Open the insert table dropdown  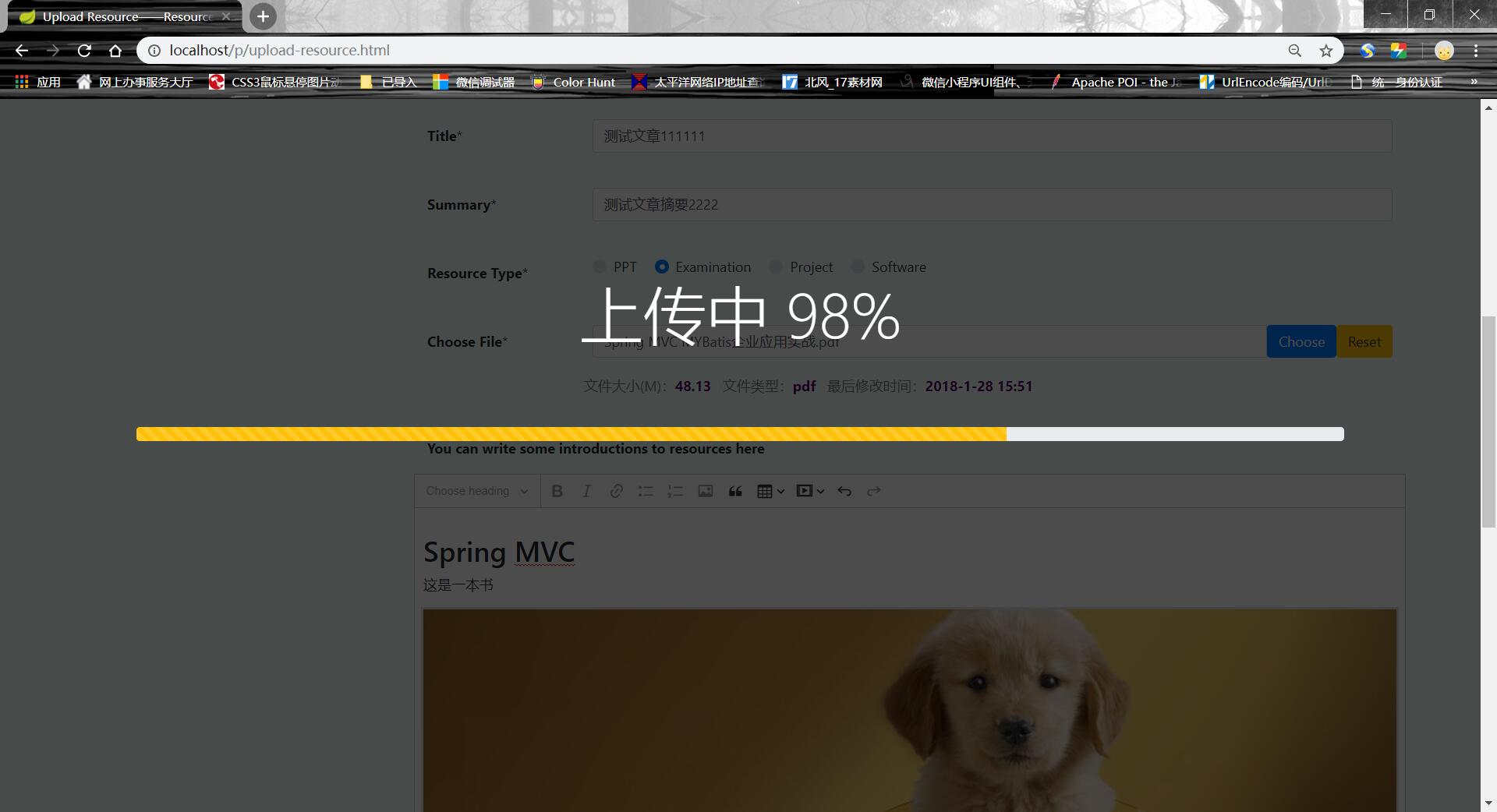770,491
